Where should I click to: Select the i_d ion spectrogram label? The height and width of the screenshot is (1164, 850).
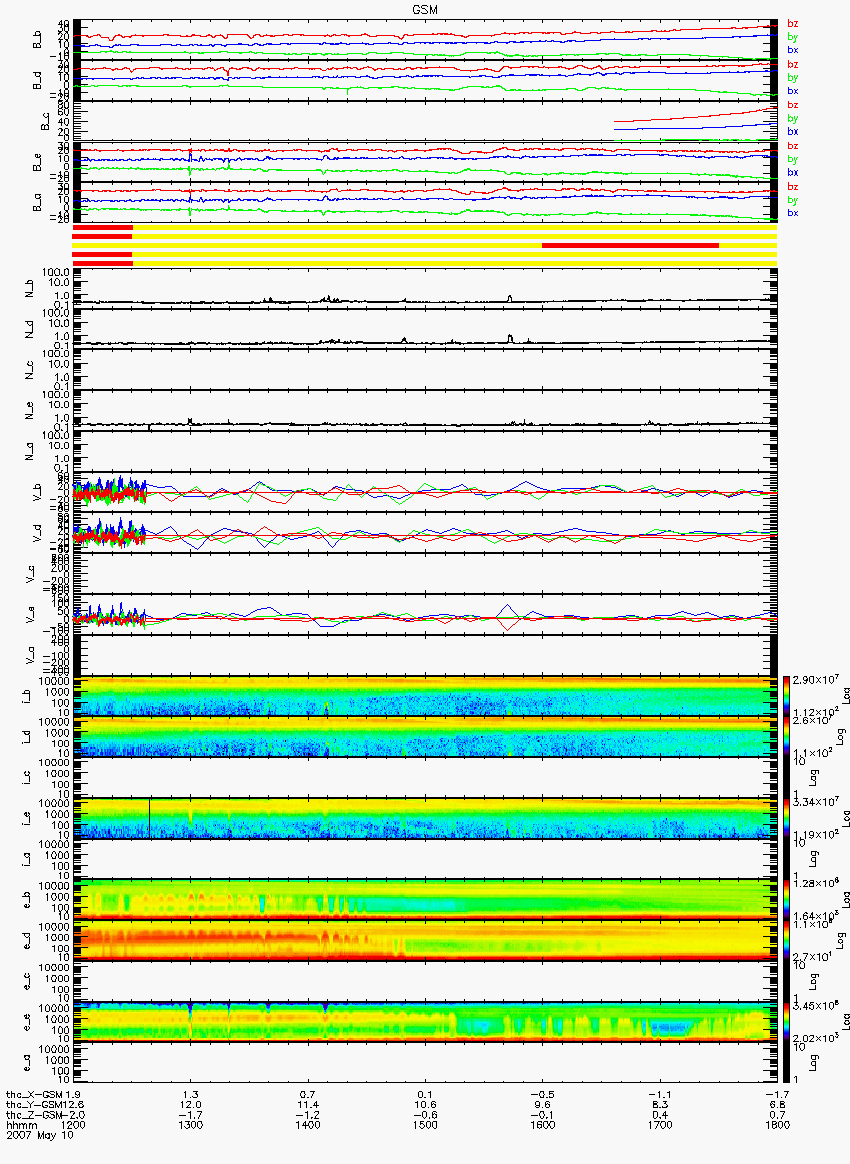click(25, 737)
